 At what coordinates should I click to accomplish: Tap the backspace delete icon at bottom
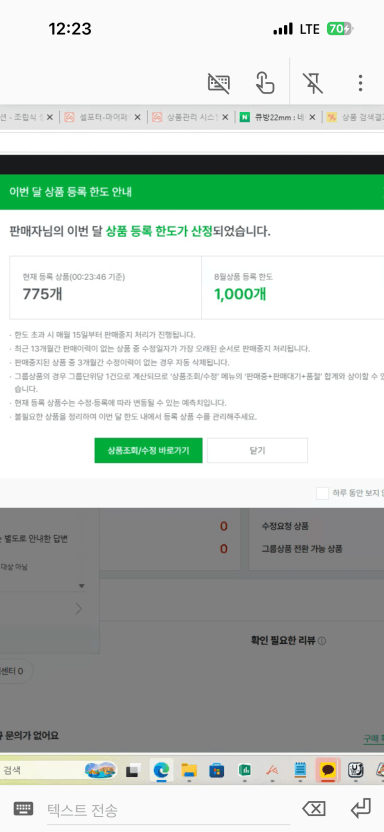point(313,809)
